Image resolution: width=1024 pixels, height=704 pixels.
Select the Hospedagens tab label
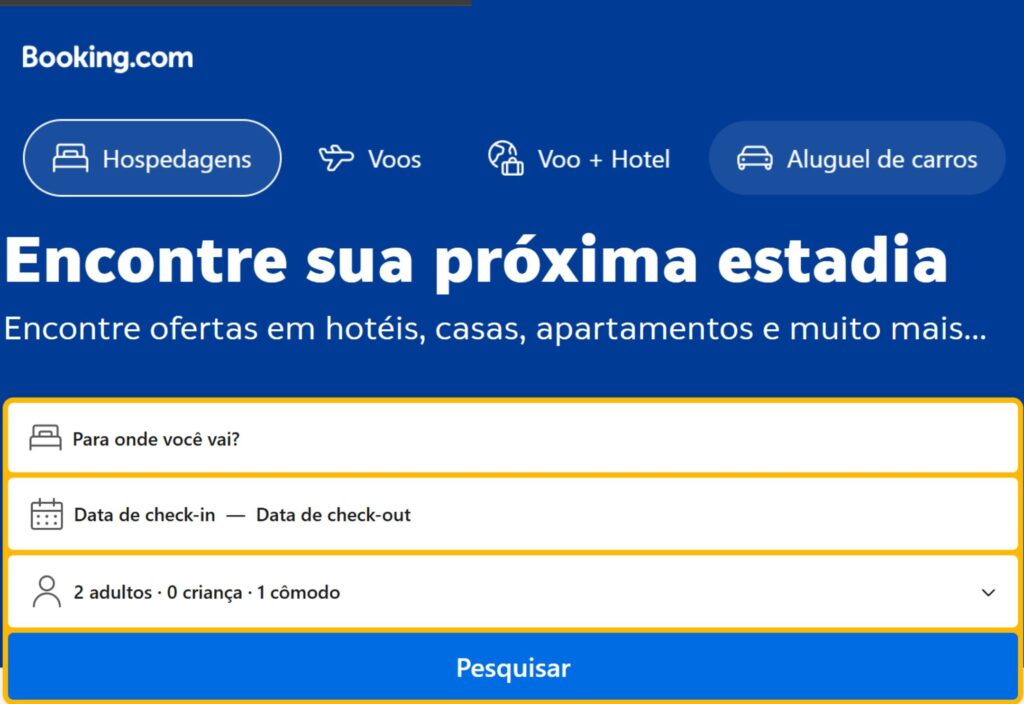pos(177,159)
